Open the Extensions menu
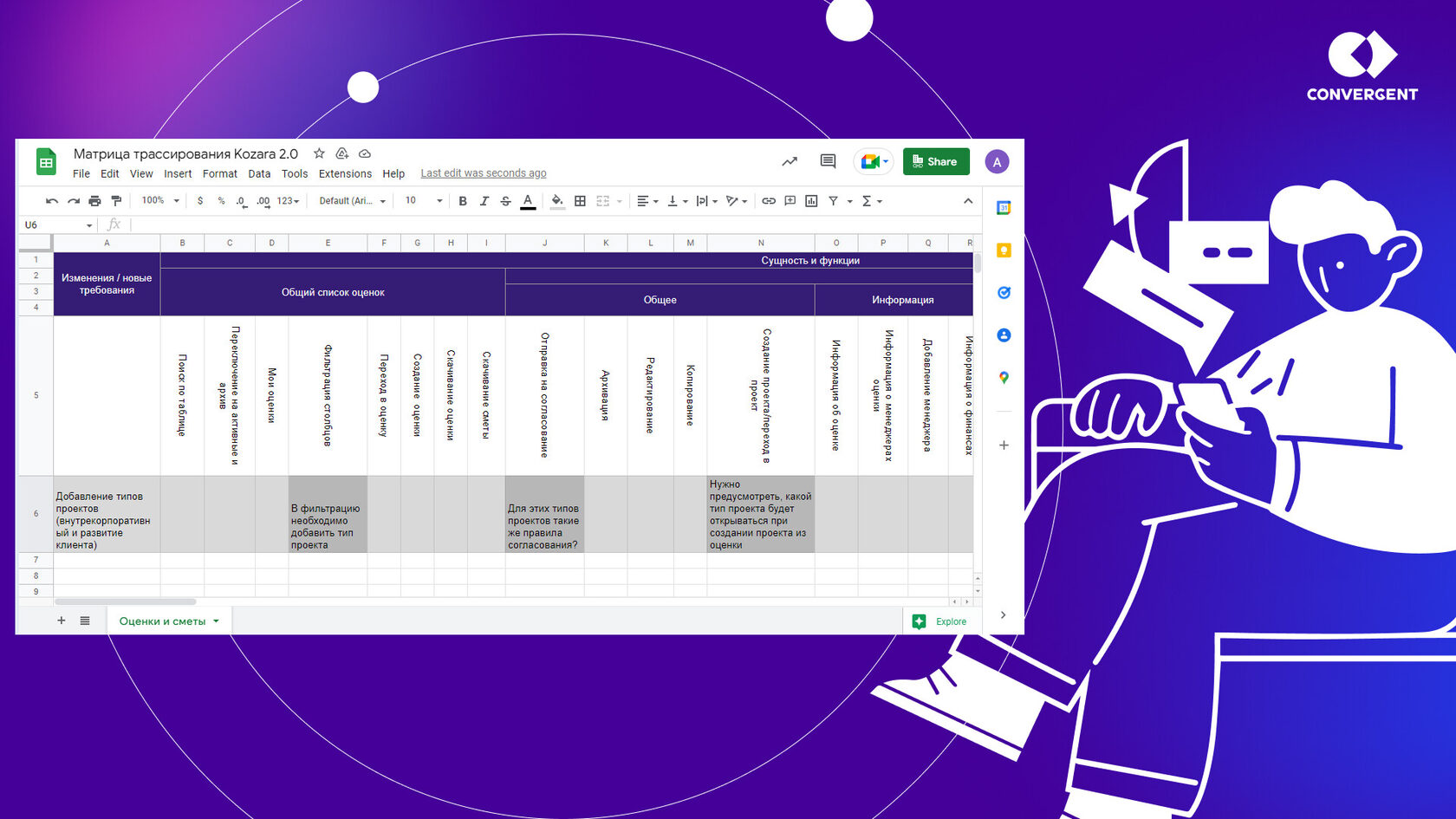Image resolution: width=1456 pixels, height=819 pixels. point(345,173)
